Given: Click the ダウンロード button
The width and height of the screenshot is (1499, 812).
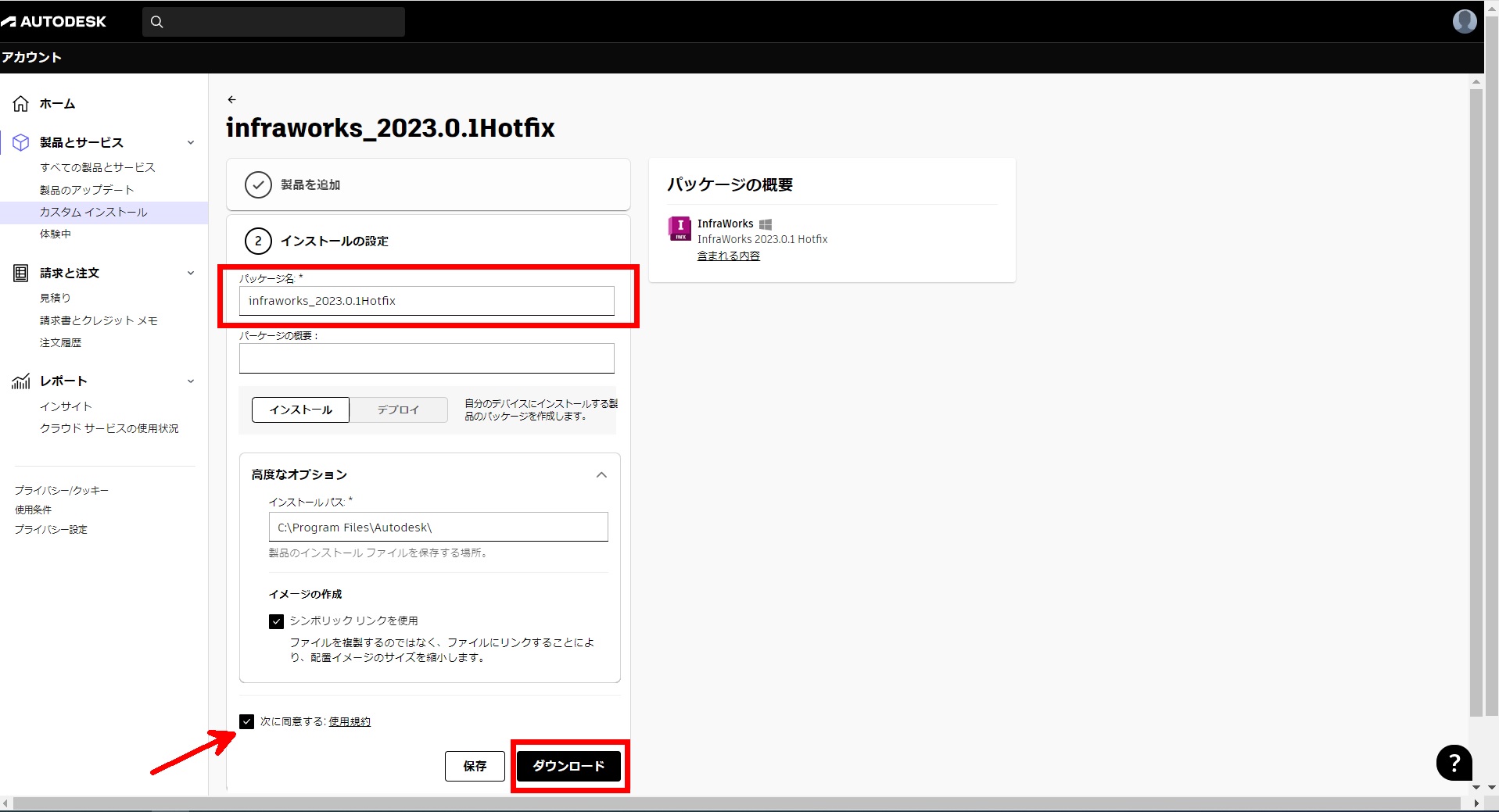Looking at the screenshot, I should 568,766.
